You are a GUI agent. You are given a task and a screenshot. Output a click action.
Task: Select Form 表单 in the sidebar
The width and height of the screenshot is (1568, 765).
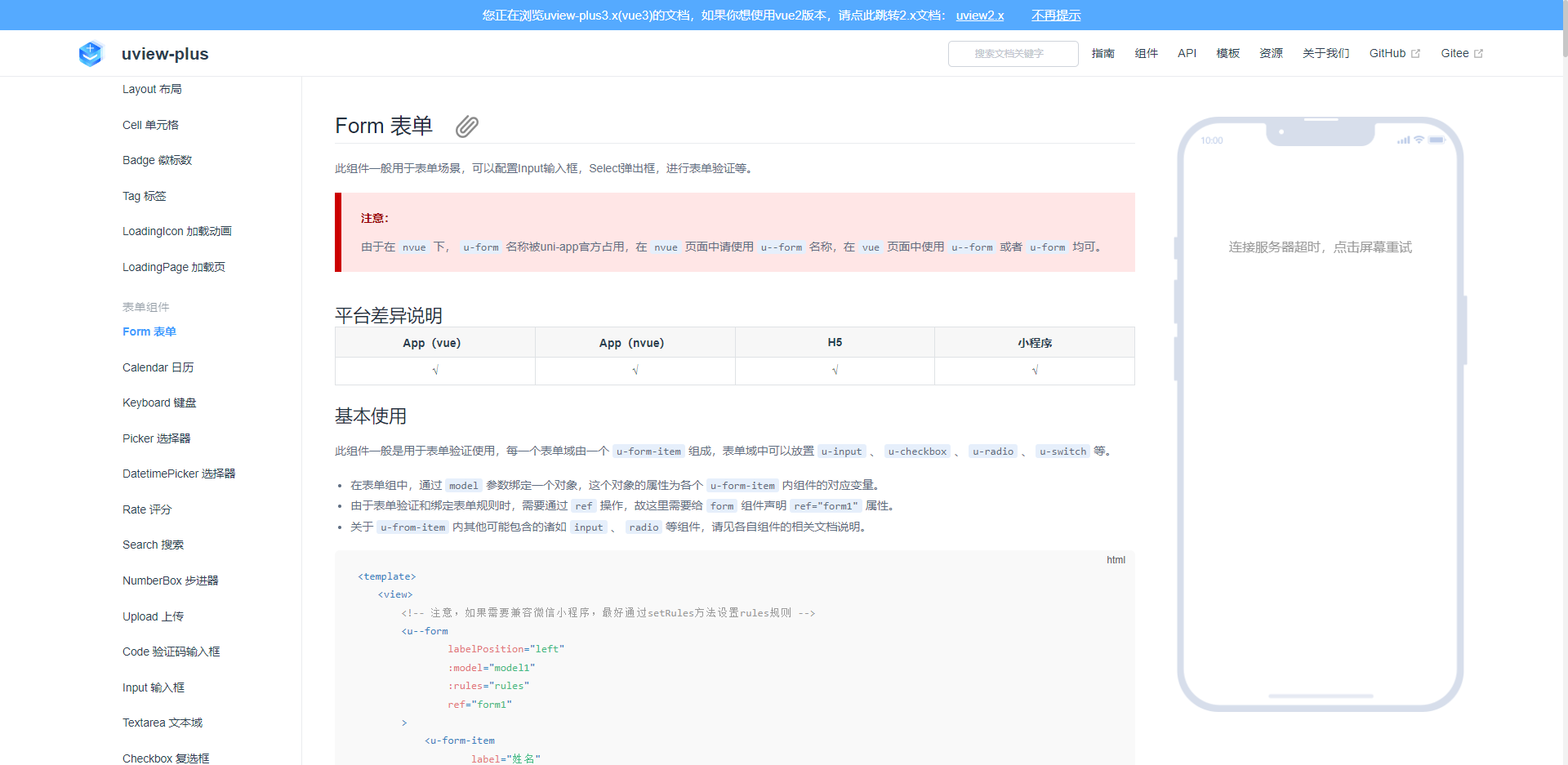click(149, 331)
